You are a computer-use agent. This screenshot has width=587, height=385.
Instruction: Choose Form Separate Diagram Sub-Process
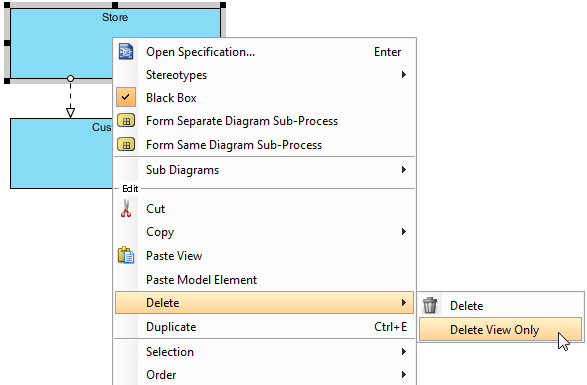264,121
